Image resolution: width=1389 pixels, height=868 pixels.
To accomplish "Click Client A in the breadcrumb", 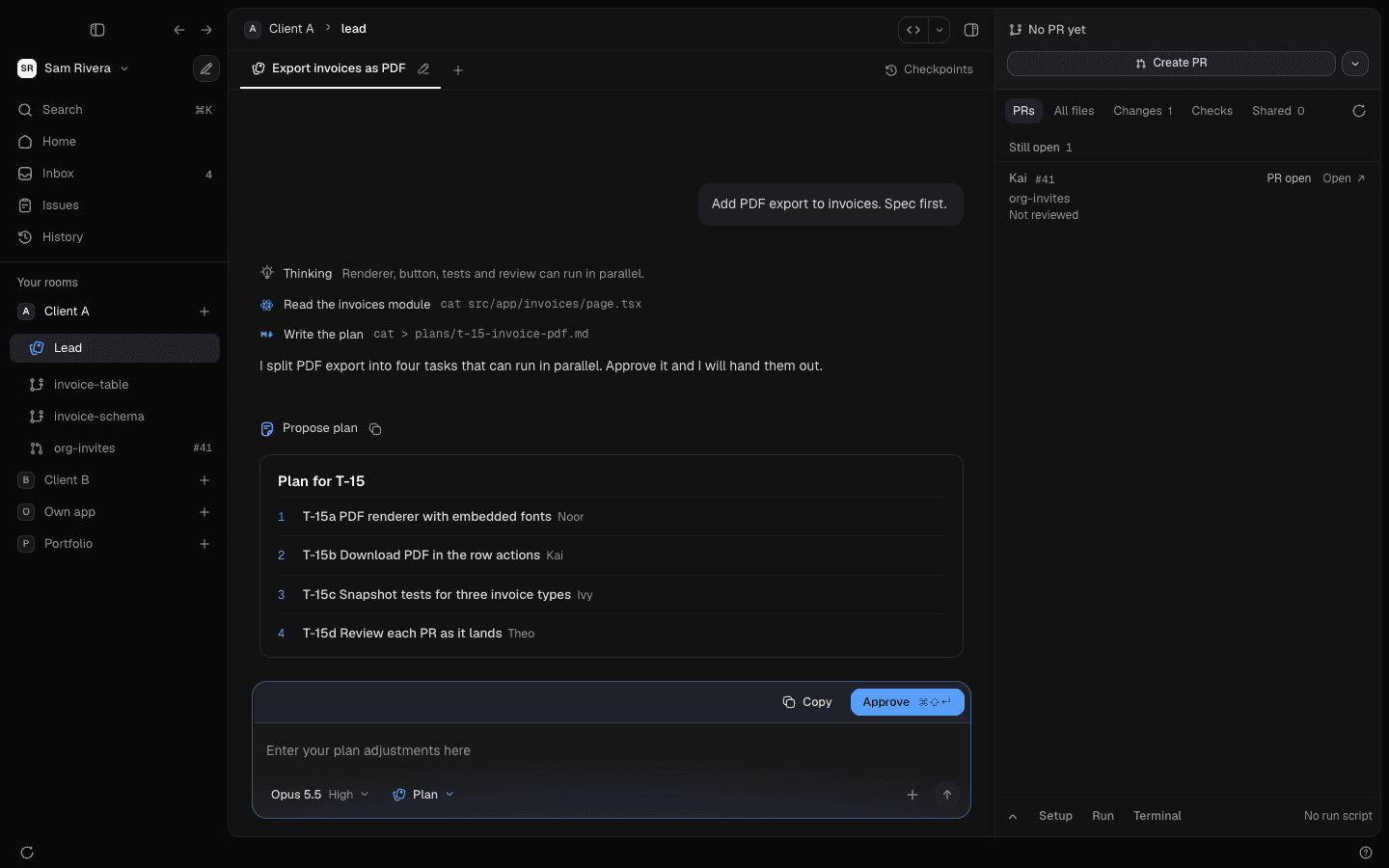I will tap(291, 29).
